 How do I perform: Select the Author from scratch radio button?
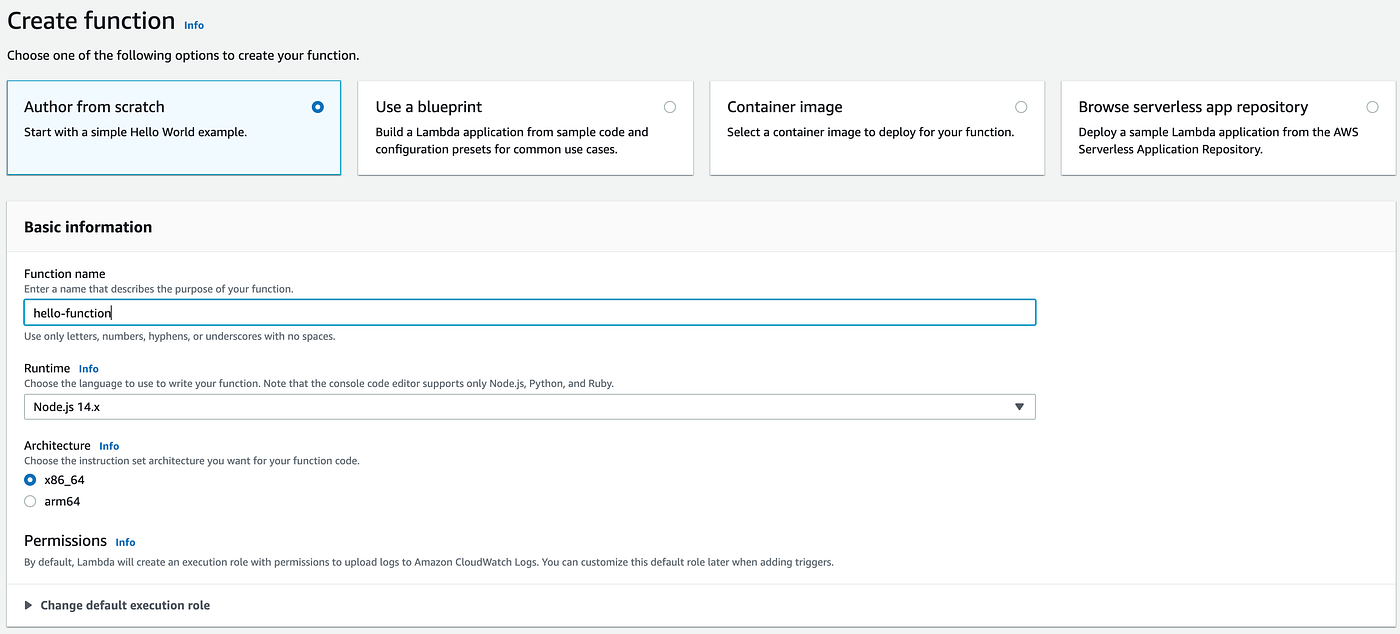coord(318,107)
